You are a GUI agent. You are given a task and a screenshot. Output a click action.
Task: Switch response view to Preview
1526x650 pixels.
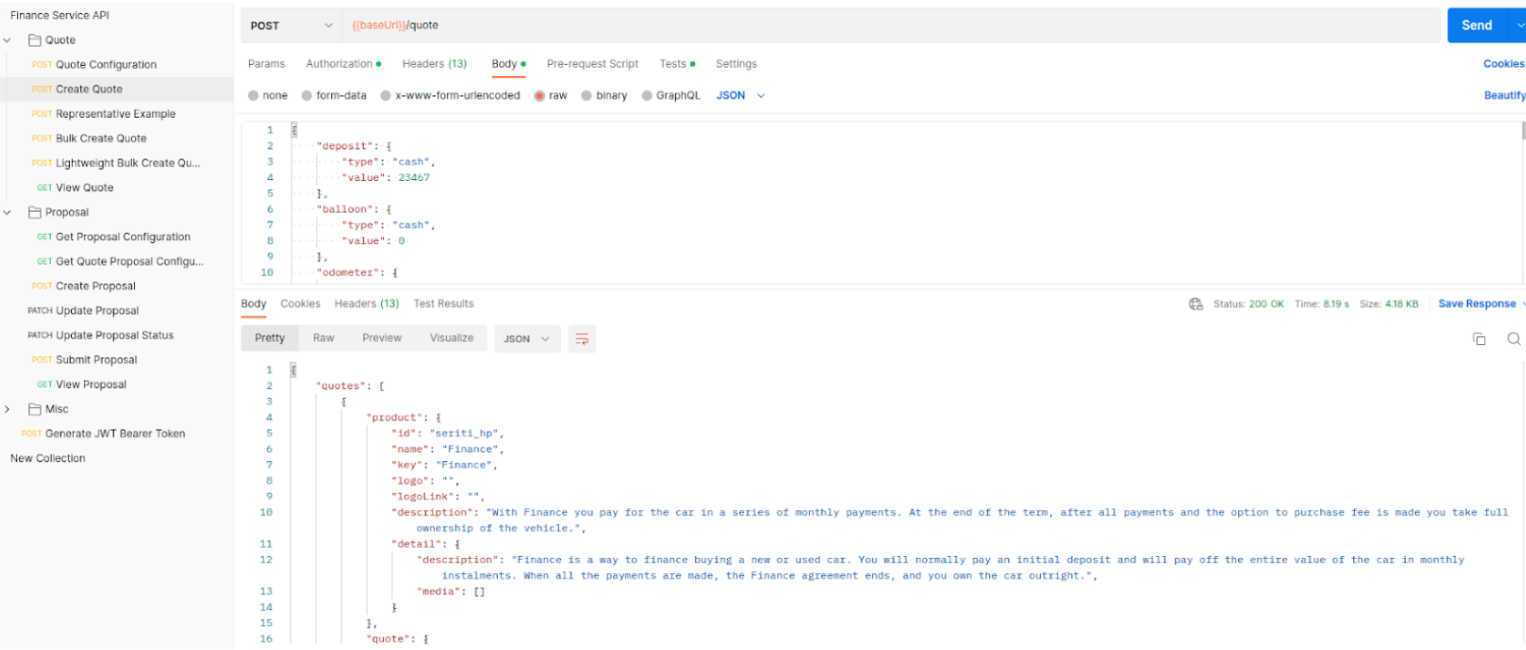382,338
